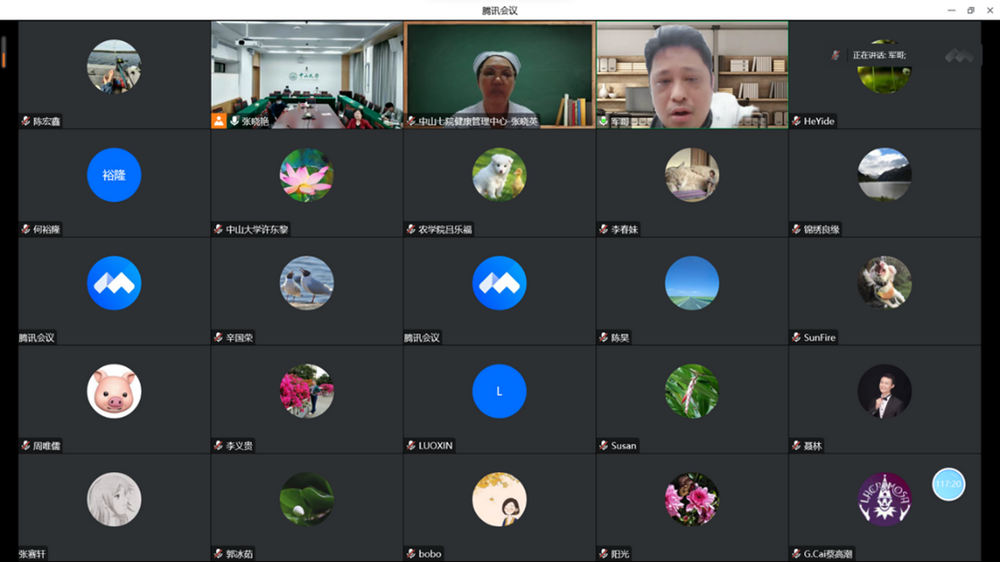The height and width of the screenshot is (562, 1000).
Task: Click the muted mic icon beside Susan
Action: pos(603,445)
